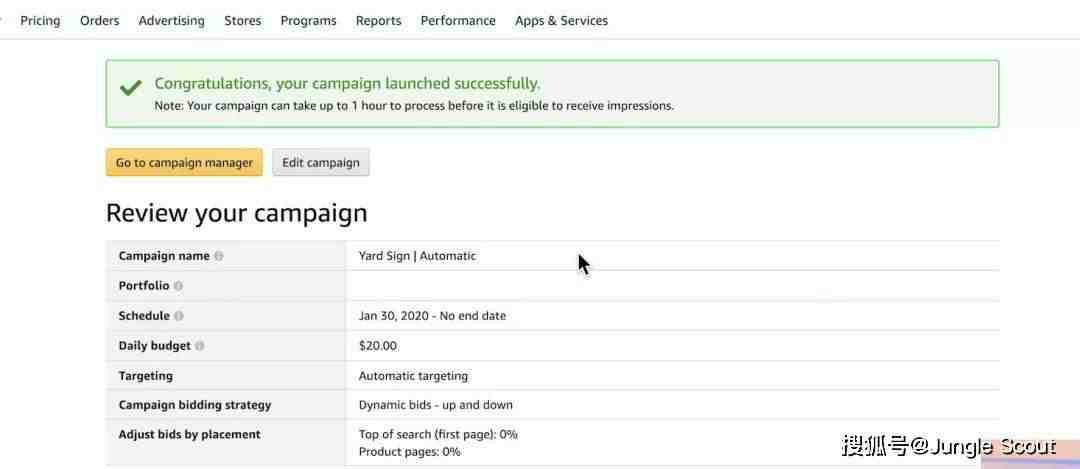Open the Stores menu

[x=242, y=21]
